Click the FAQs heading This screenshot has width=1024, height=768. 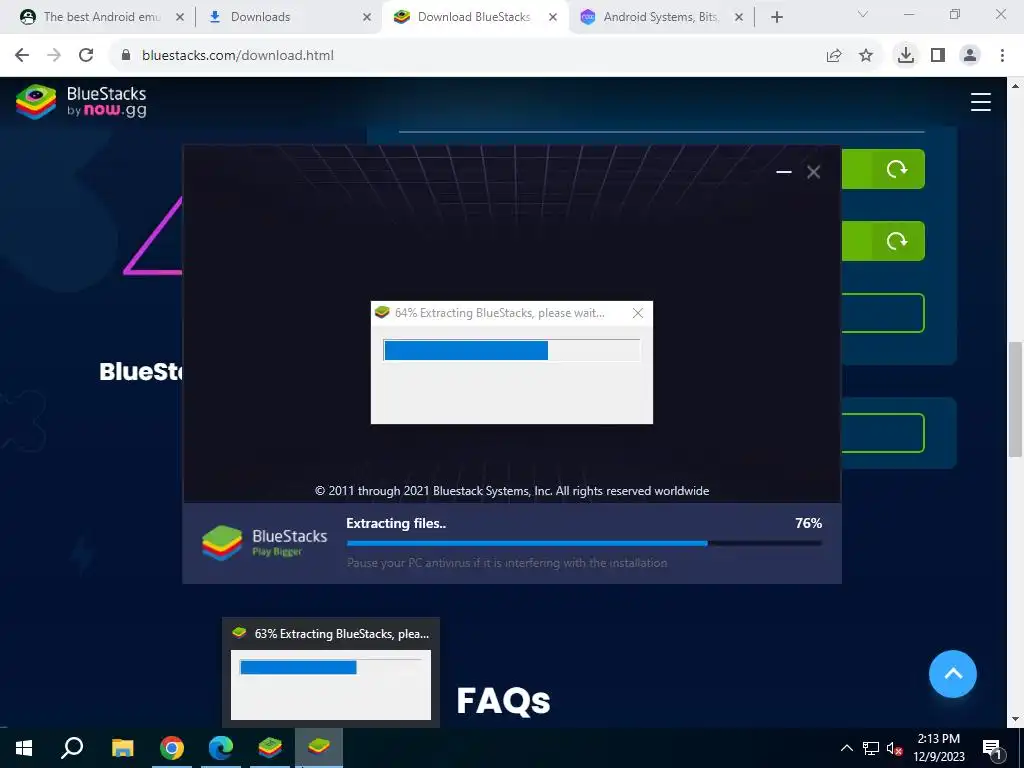[504, 700]
